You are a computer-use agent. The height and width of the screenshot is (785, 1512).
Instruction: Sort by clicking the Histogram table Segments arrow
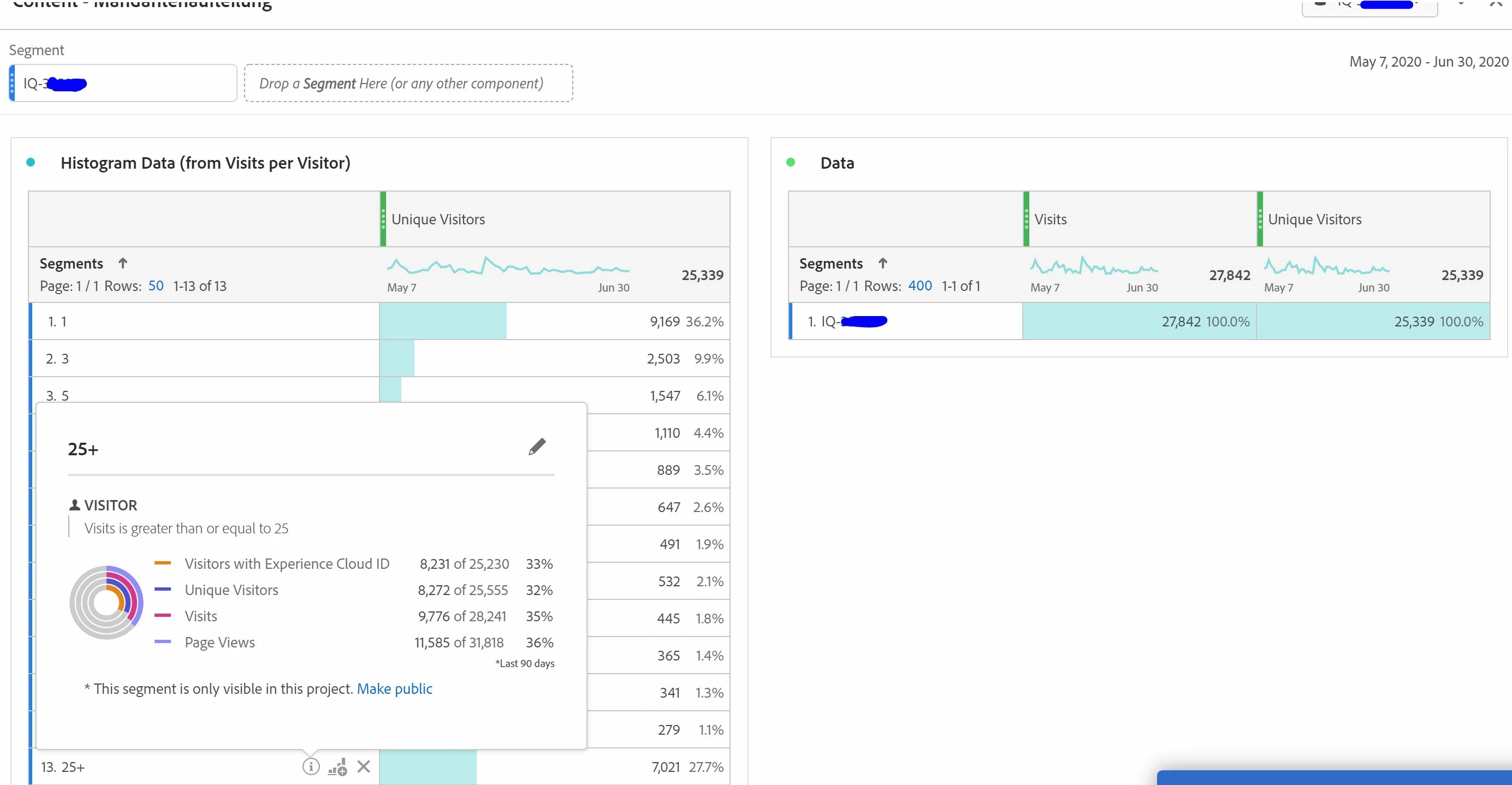123,263
